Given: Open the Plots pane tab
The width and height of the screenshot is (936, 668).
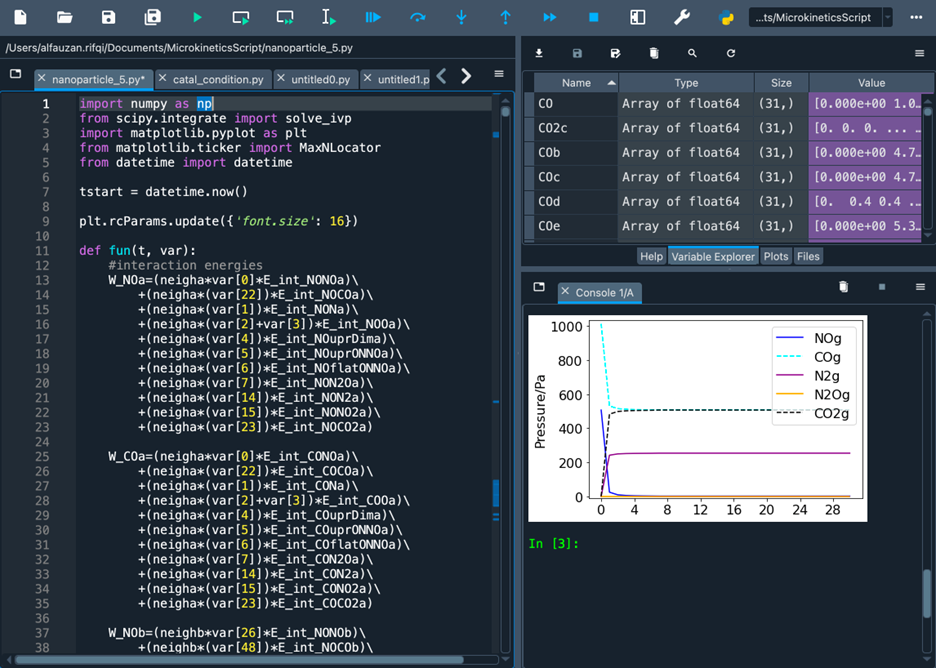Looking at the screenshot, I should [775, 256].
